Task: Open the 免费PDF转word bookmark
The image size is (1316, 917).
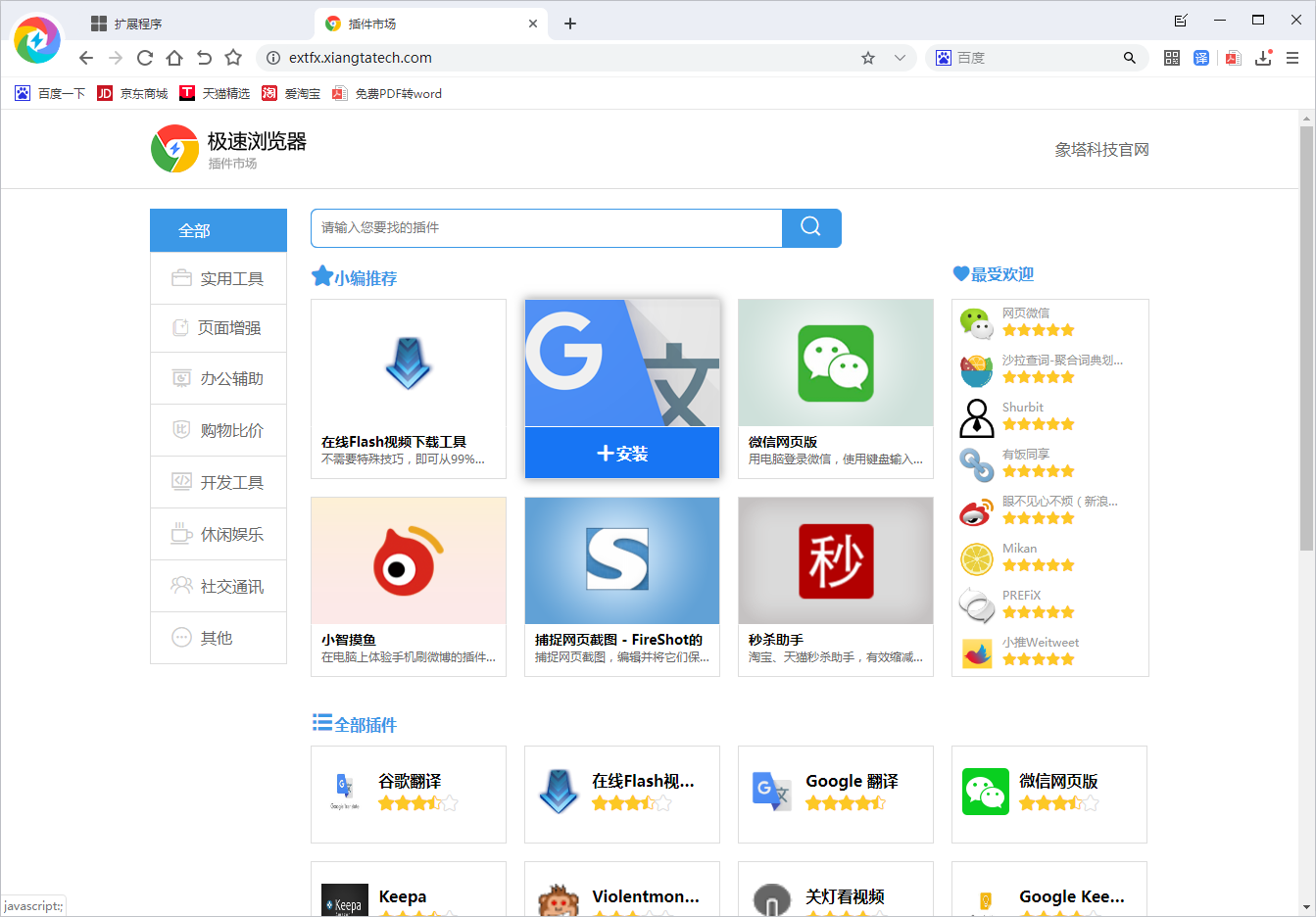Action: tap(387, 93)
